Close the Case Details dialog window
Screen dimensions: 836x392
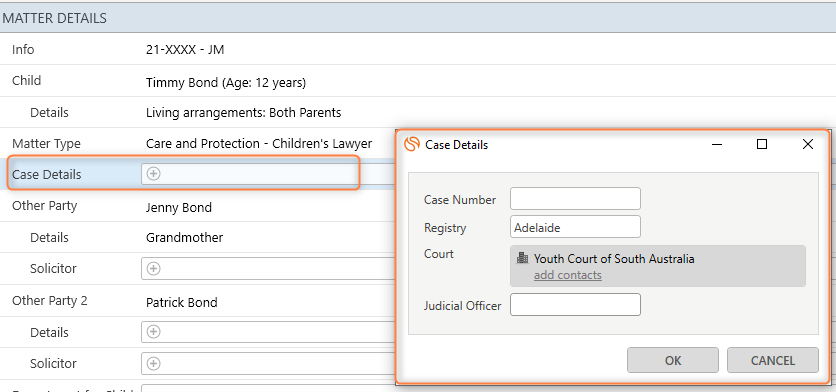click(807, 144)
